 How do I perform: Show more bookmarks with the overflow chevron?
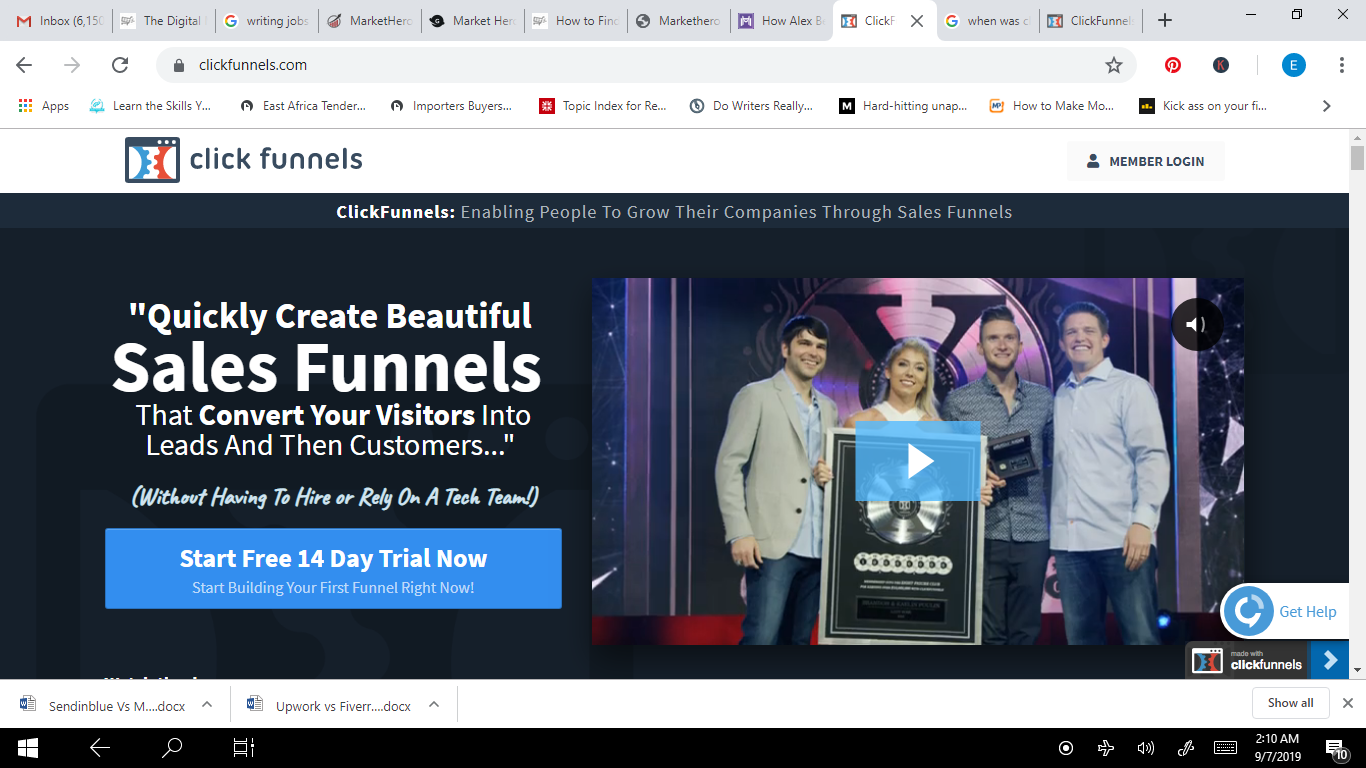coord(1327,106)
